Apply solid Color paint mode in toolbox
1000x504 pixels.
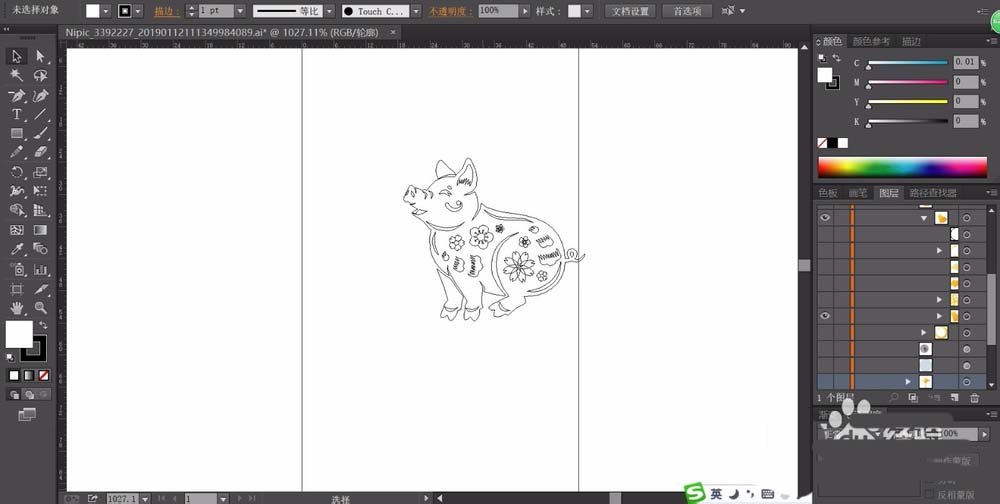pos(14,376)
